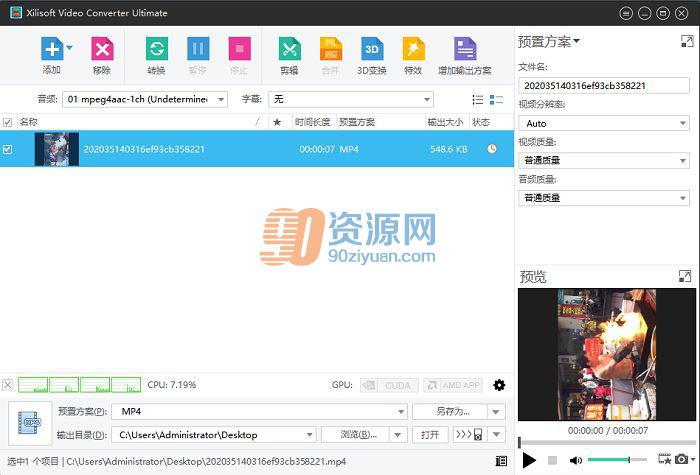Screen dimensions: 700x475
Task: Open the video quality (视频质量) dropdown
Action: 604,160
